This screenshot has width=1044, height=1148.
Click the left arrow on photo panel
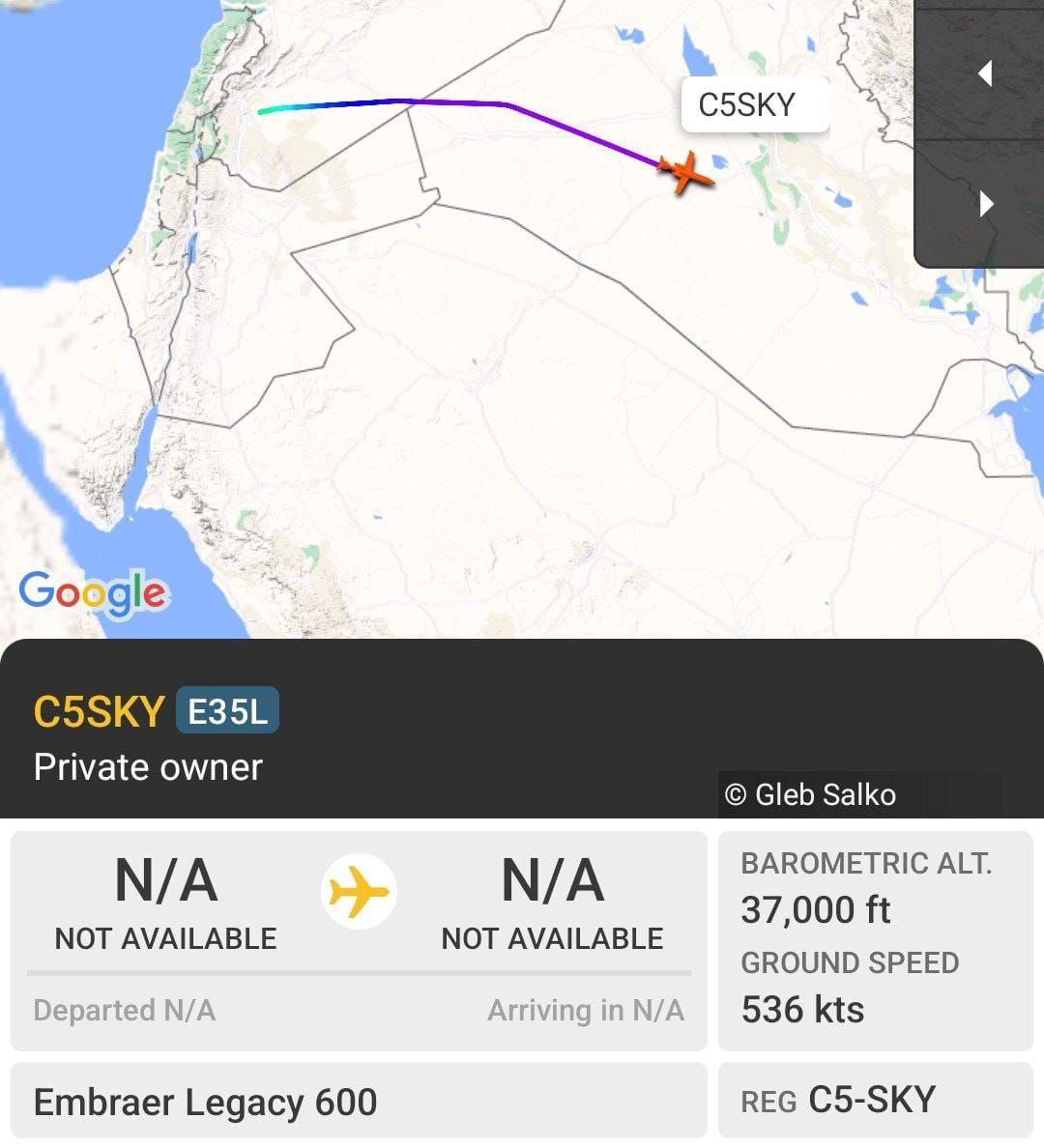985,73
